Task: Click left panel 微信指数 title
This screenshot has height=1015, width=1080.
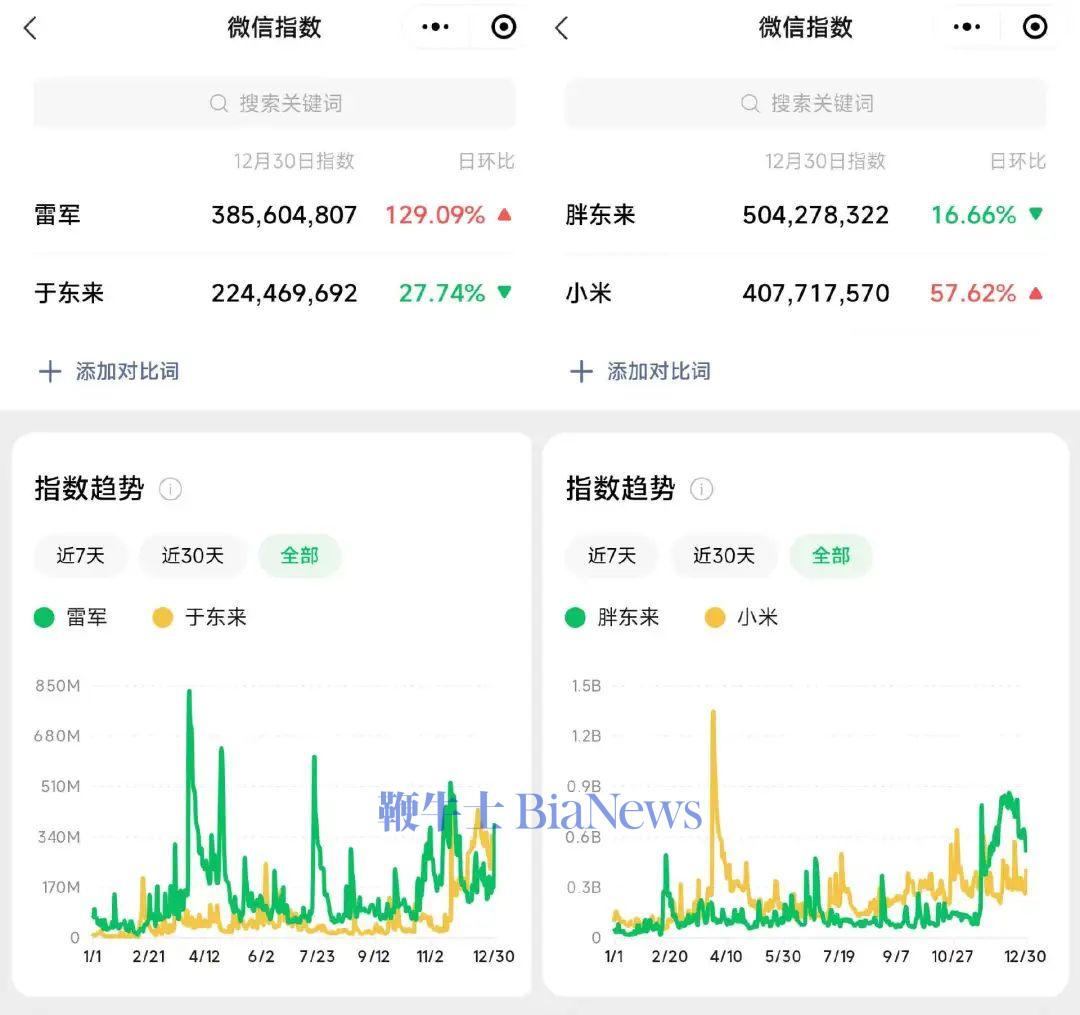Action: [x=275, y=28]
